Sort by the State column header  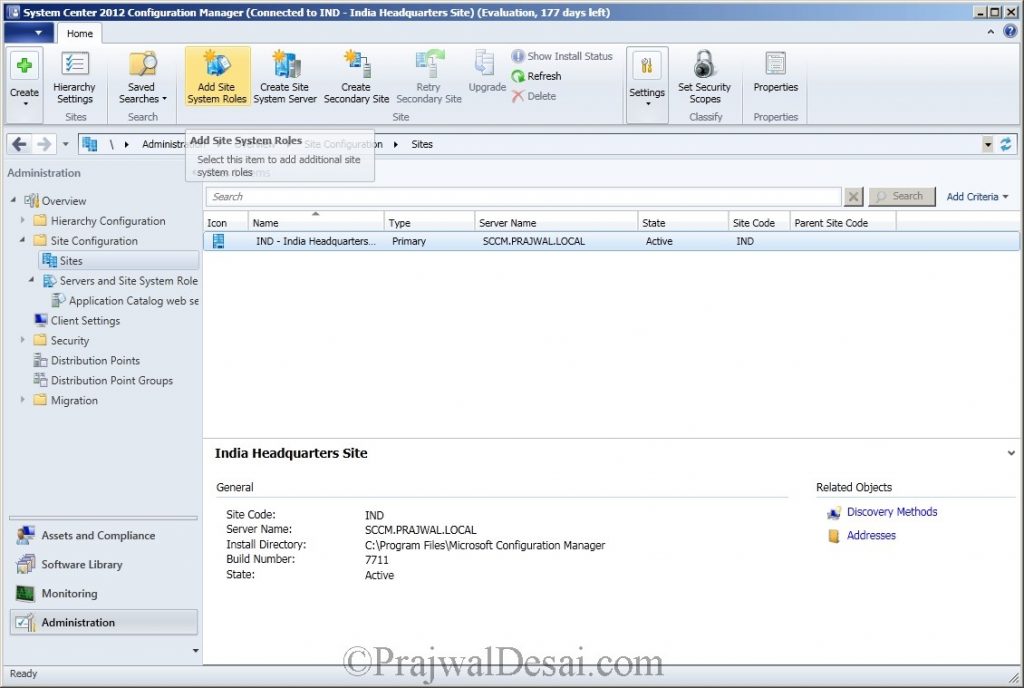[682, 223]
